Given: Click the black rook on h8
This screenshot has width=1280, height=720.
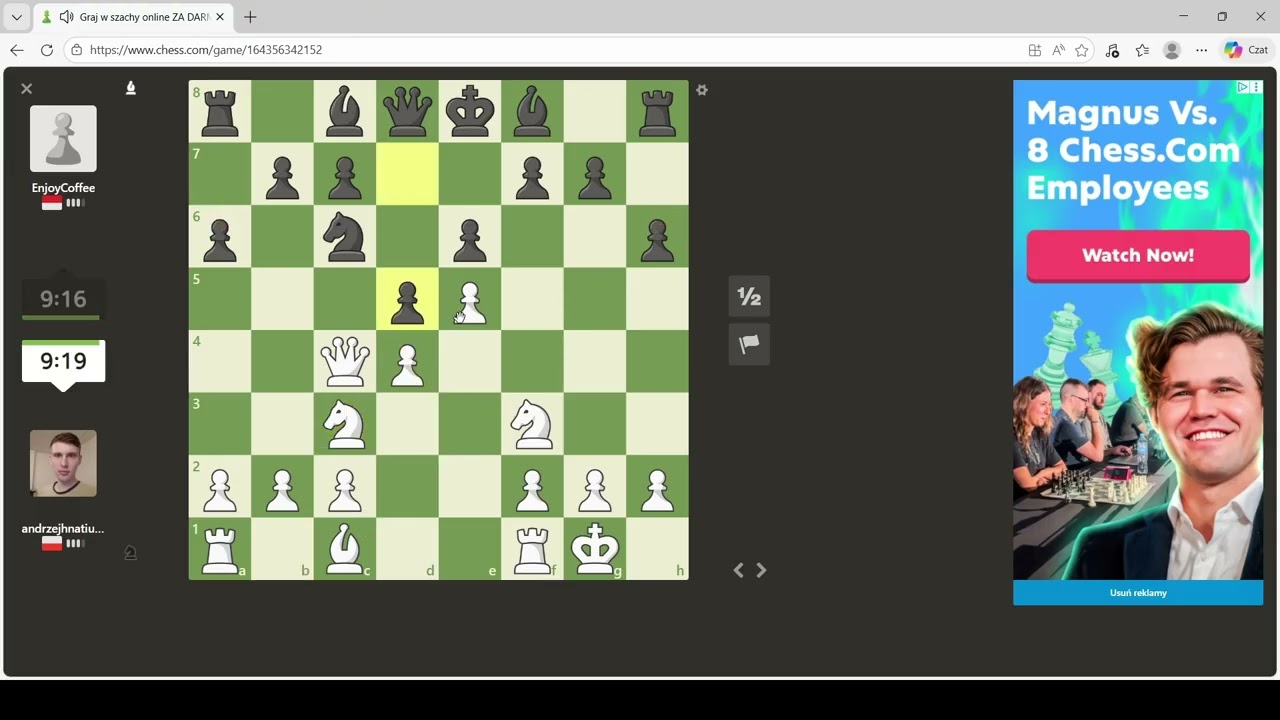Looking at the screenshot, I should click(657, 111).
